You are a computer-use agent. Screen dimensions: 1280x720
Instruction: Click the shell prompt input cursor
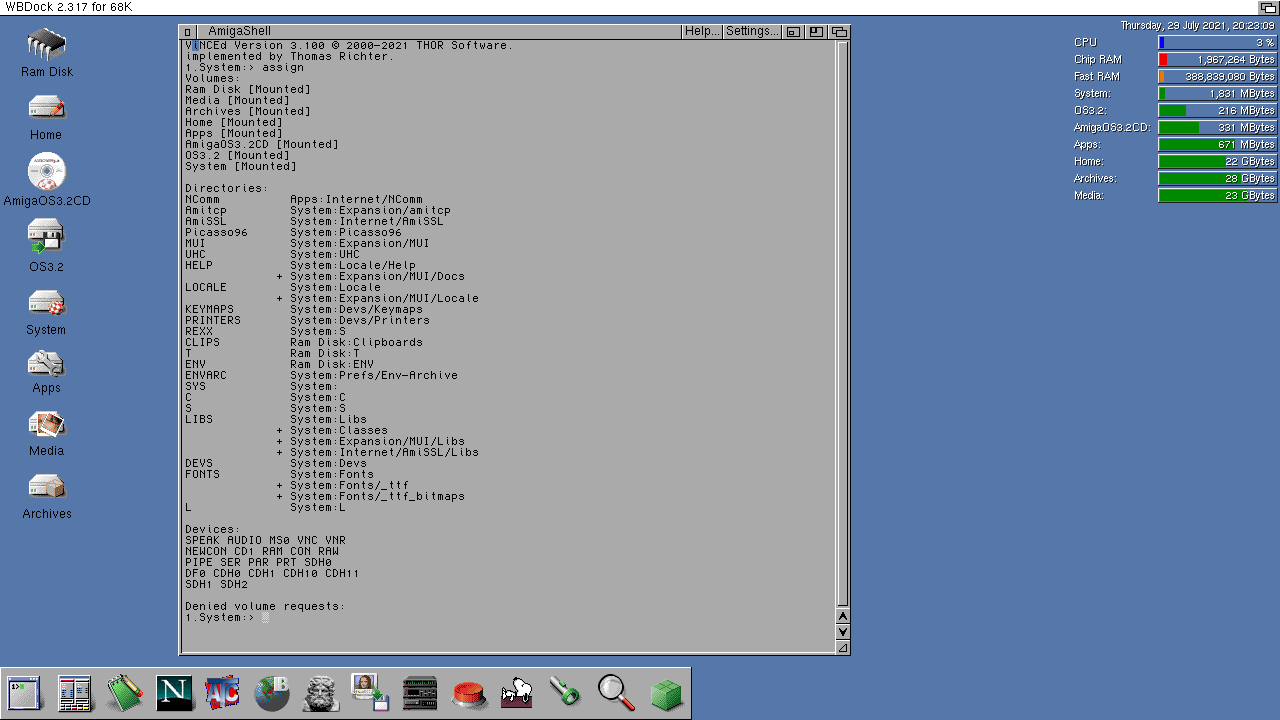click(266, 618)
